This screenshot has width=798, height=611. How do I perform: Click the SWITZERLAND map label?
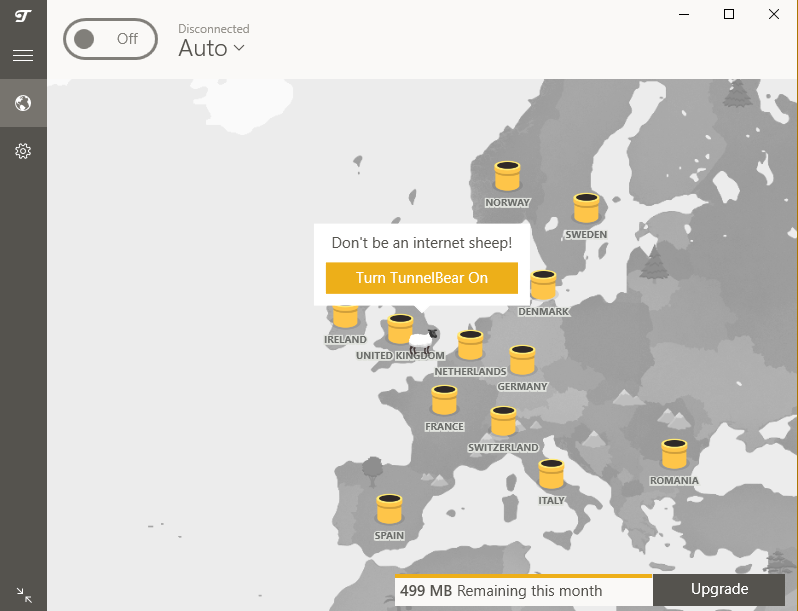(503, 447)
